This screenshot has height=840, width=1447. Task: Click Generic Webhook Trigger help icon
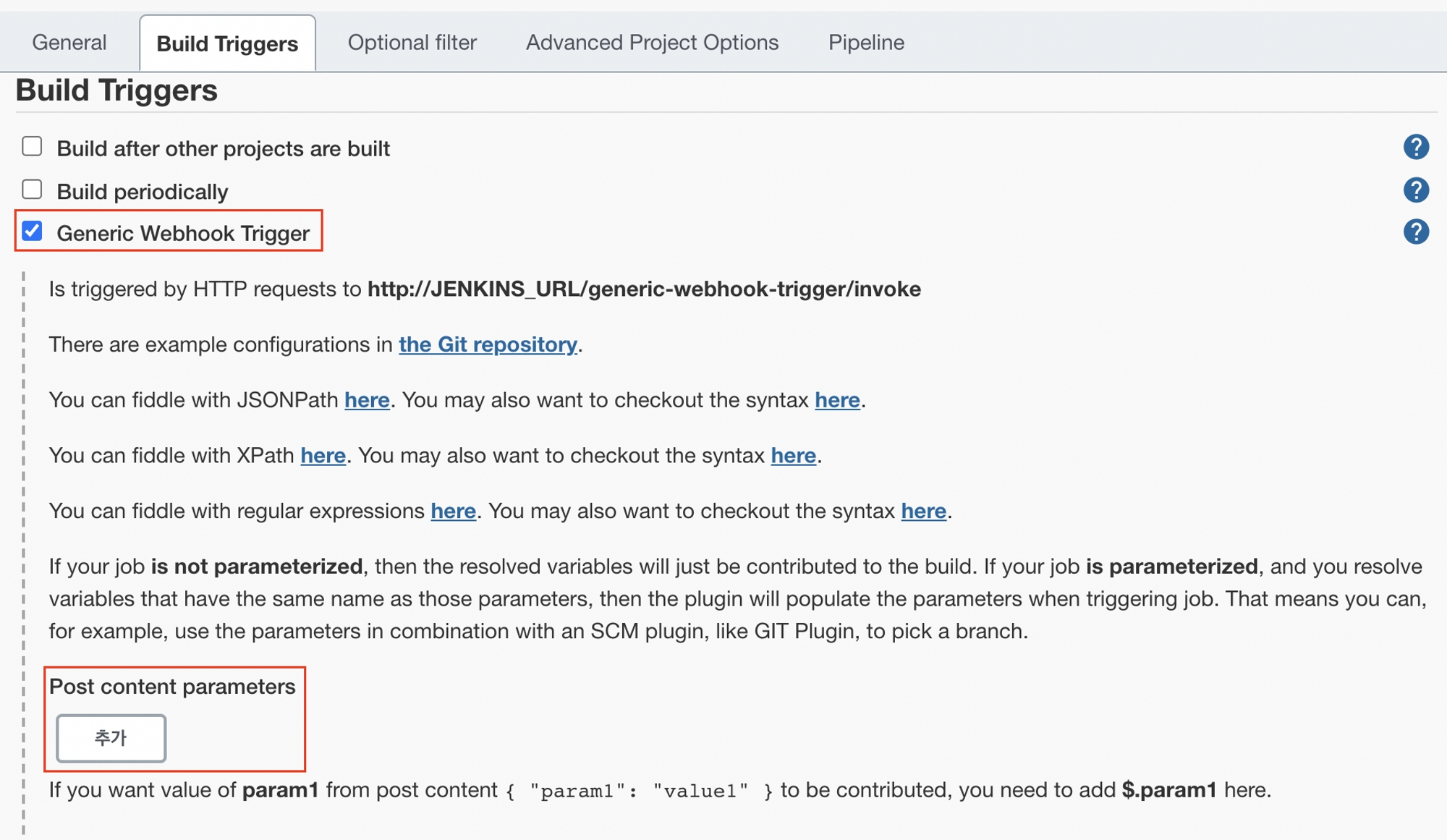pos(1415,232)
